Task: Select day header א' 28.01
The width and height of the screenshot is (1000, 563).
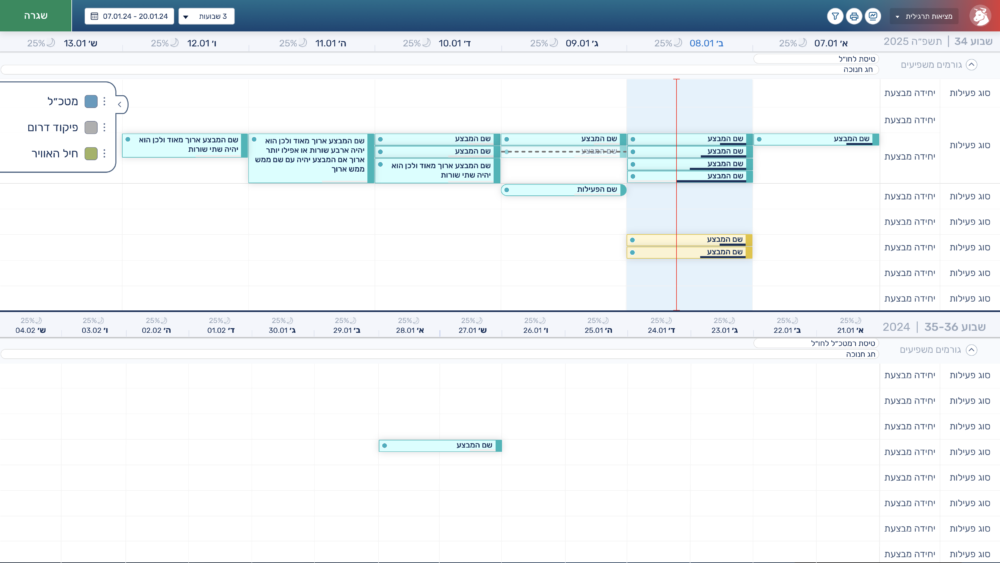Action: tap(409, 330)
